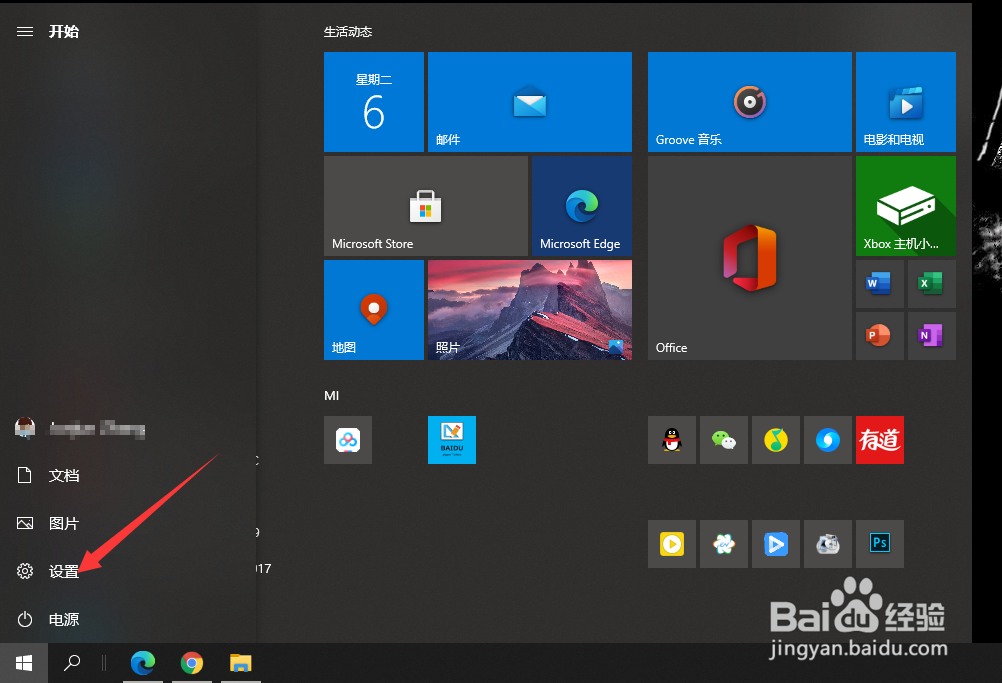Launch QQ penguin tile
This screenshot has width=1002, height=683.
[672, 440]
